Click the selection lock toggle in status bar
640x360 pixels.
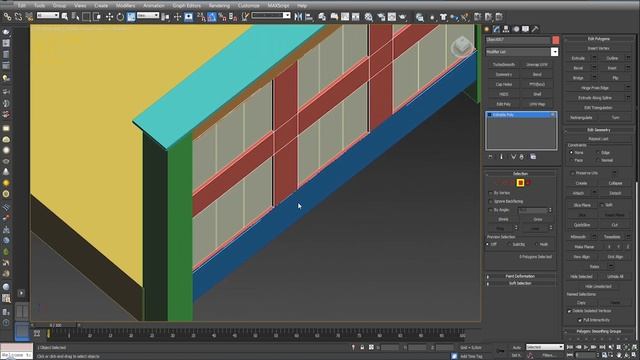click(362, 347)
